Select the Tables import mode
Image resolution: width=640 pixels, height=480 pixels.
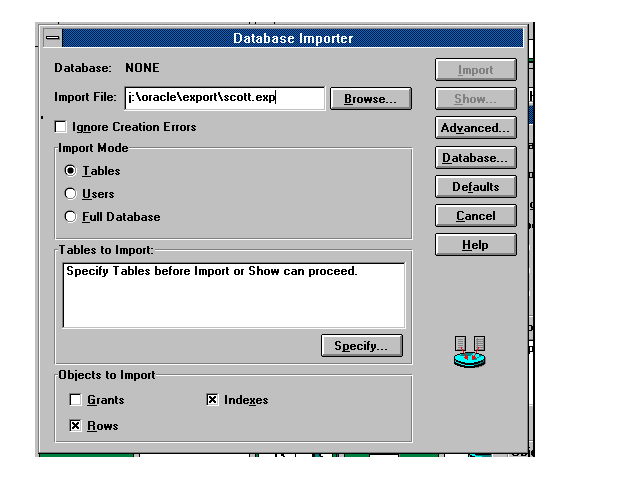tap(70, 171)
